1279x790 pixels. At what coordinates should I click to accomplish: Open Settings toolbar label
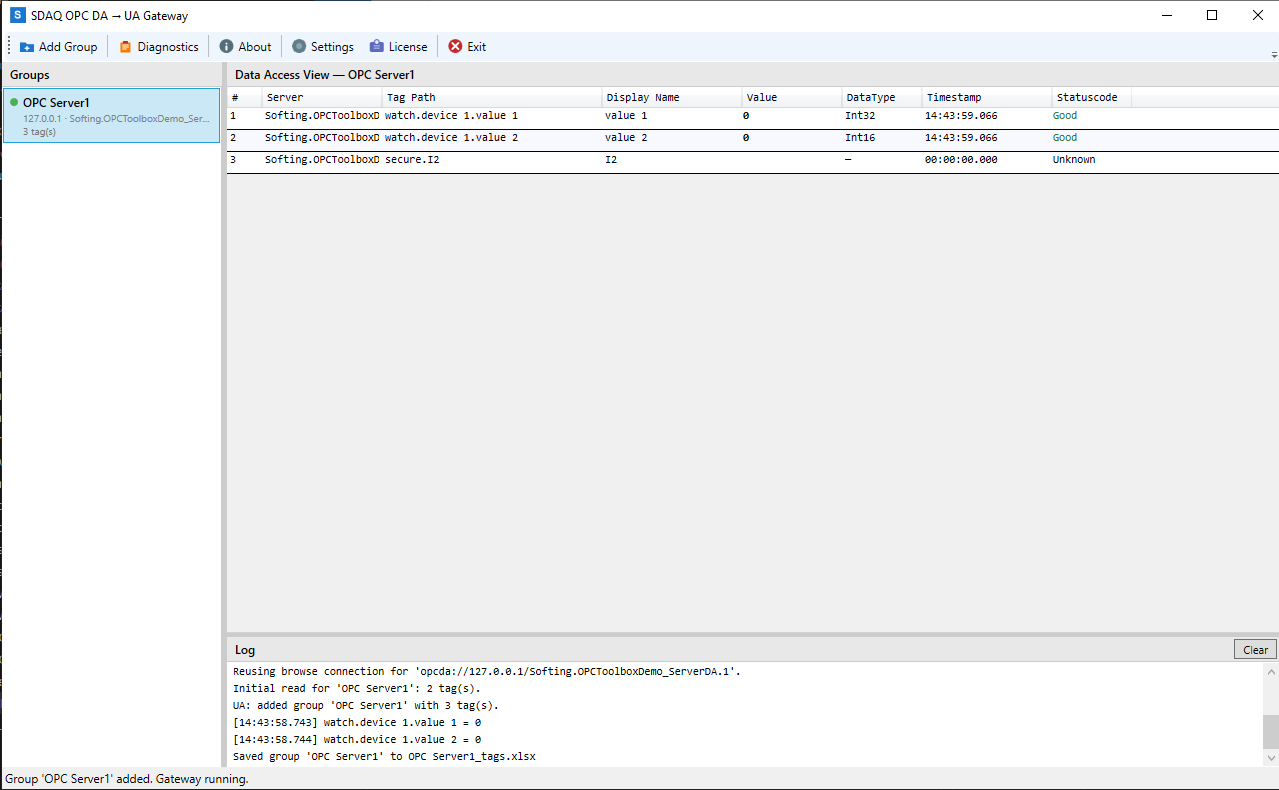click(332, 47)
